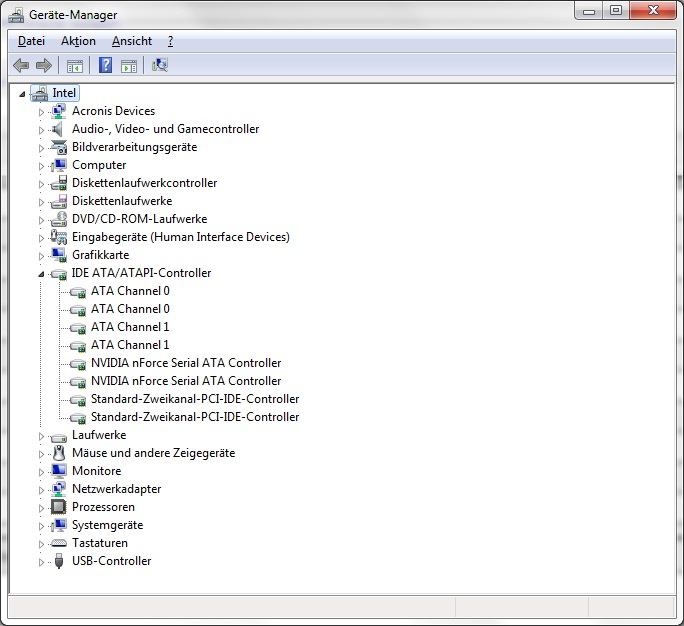Toggle the action pane toolbar icon
This screenshot has height=626, width=684.
129,66
